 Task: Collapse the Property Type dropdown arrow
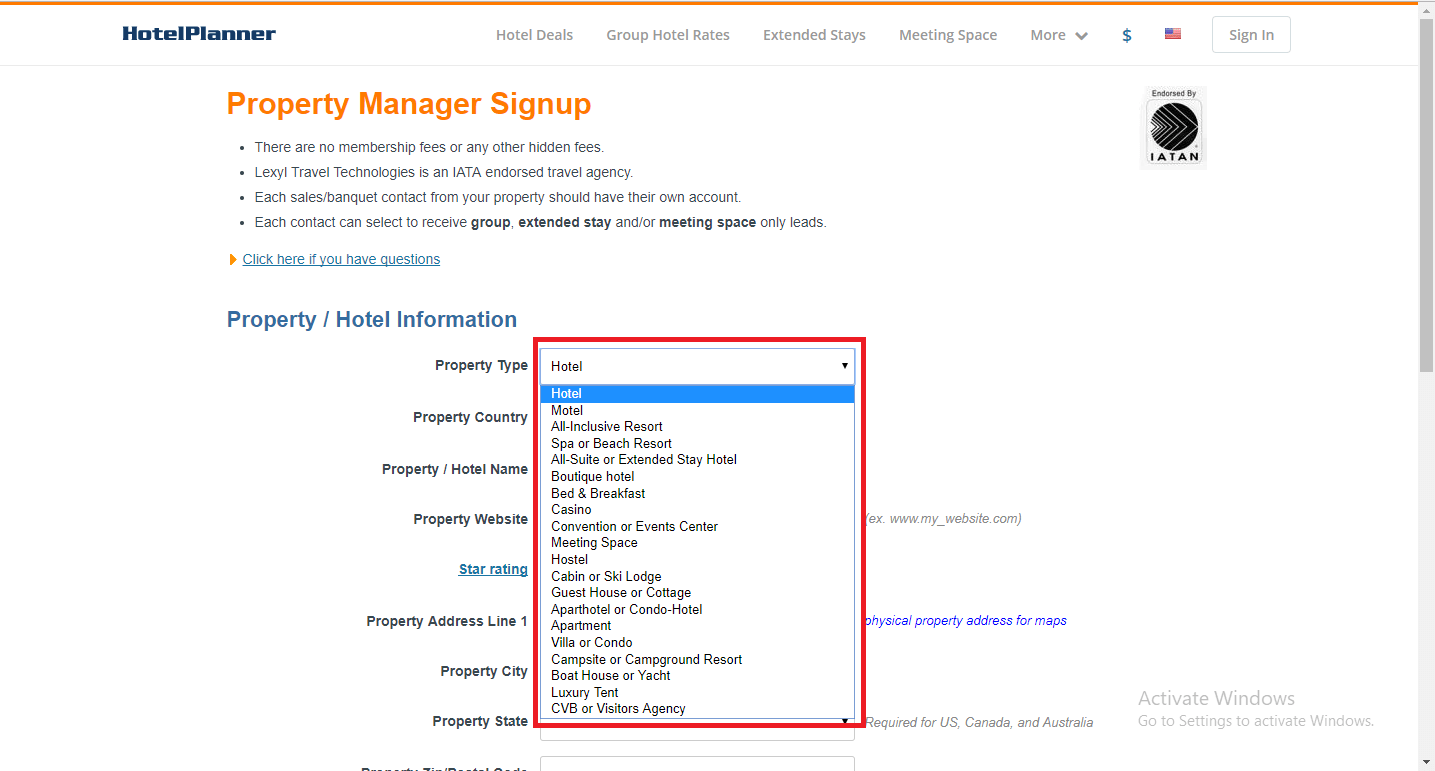(x=844, y=366)
